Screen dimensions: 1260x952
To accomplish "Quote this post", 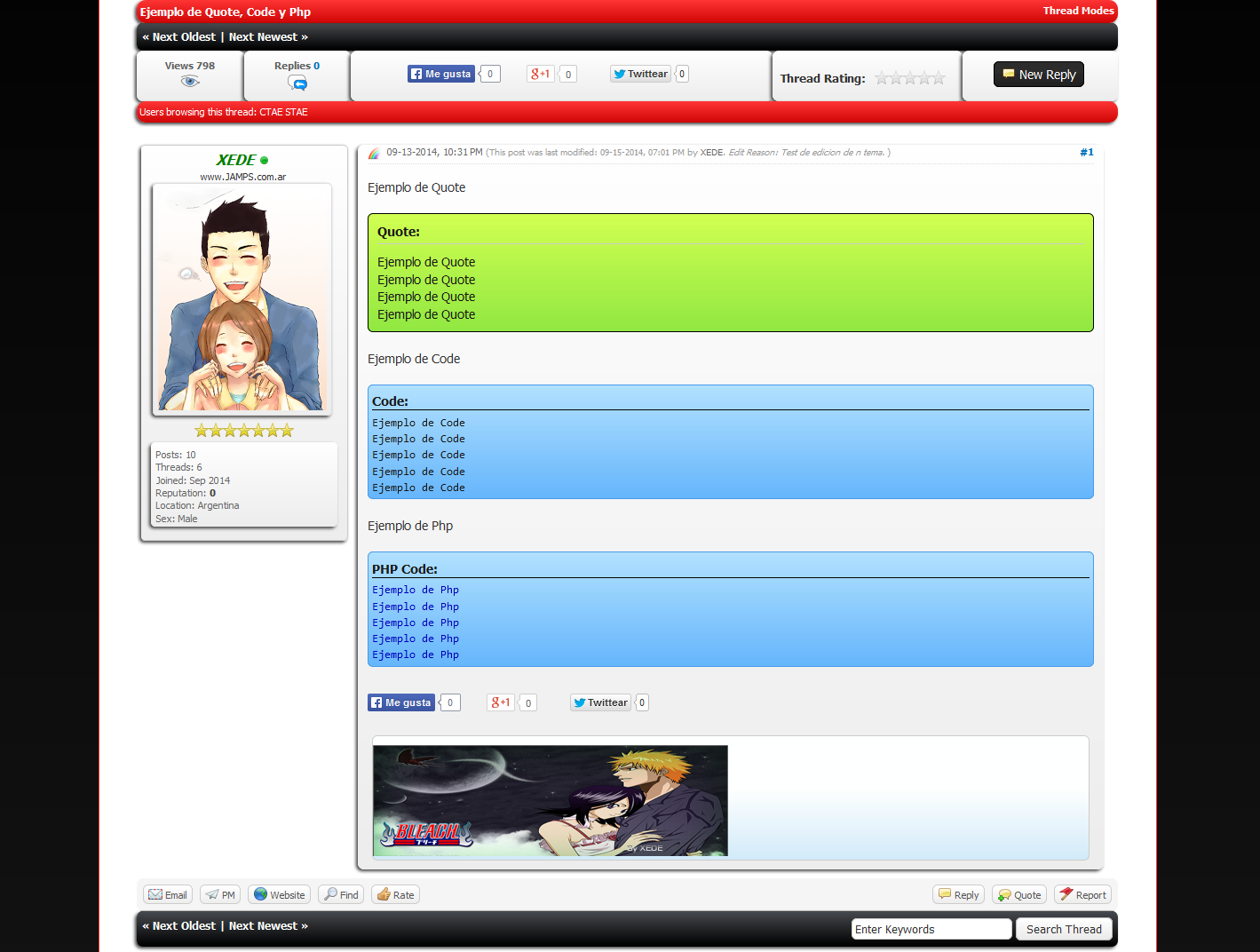I will (x=1019, y=895).
